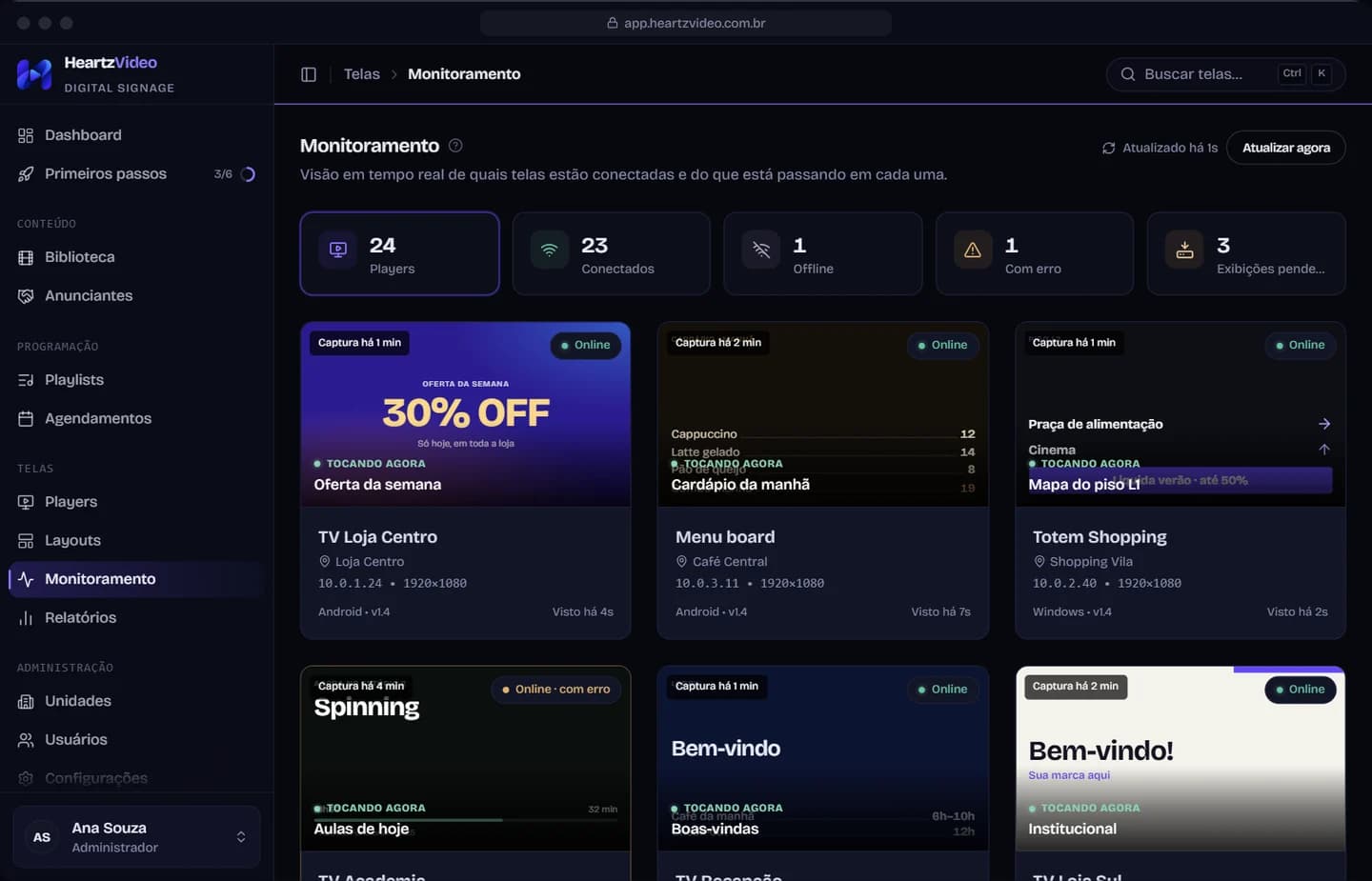
Task: Click the monitor icon on Players card
Action: click(x=338, y=250)
